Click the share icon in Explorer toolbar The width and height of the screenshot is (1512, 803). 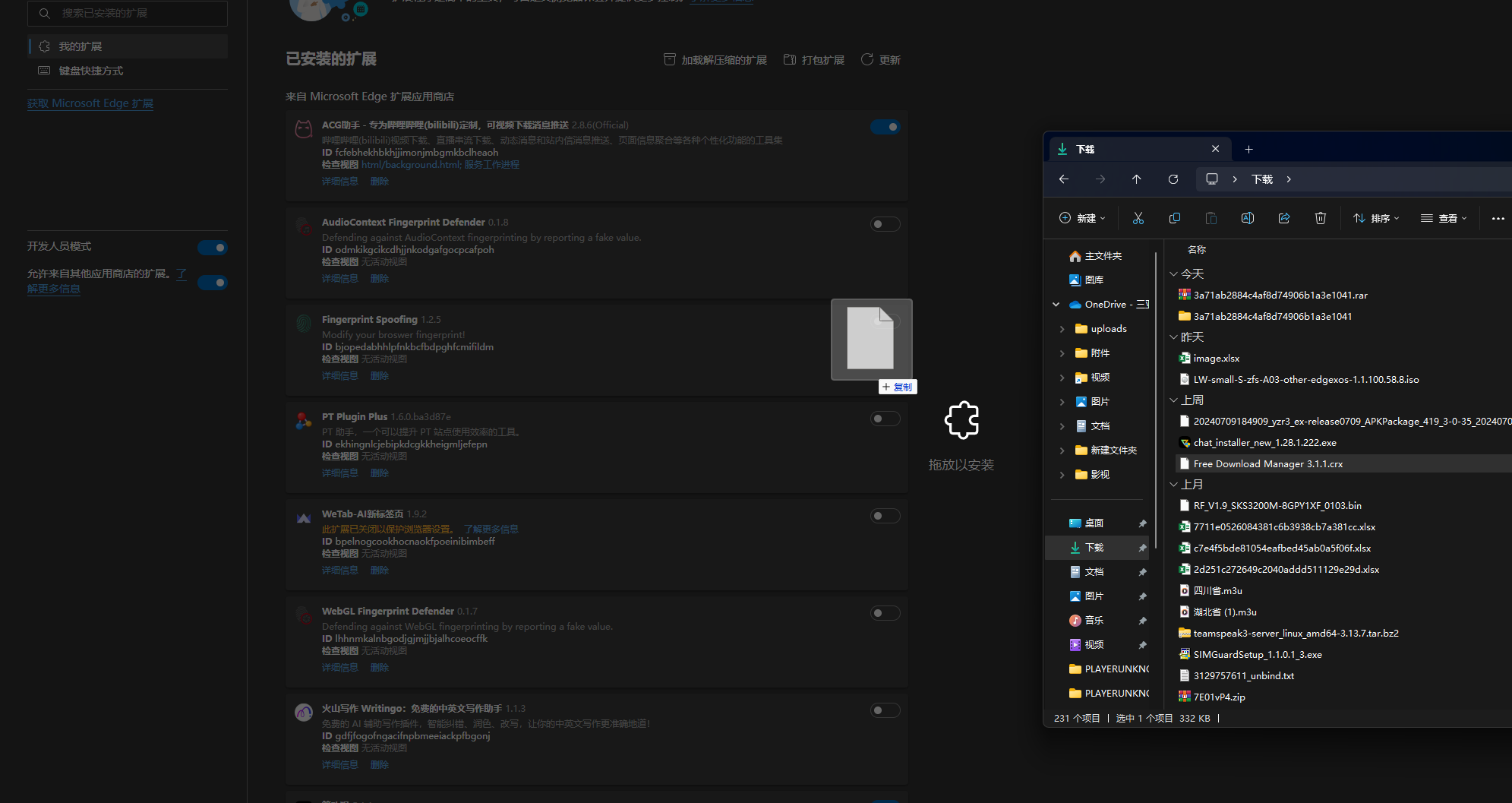(x=1283, y=218)
